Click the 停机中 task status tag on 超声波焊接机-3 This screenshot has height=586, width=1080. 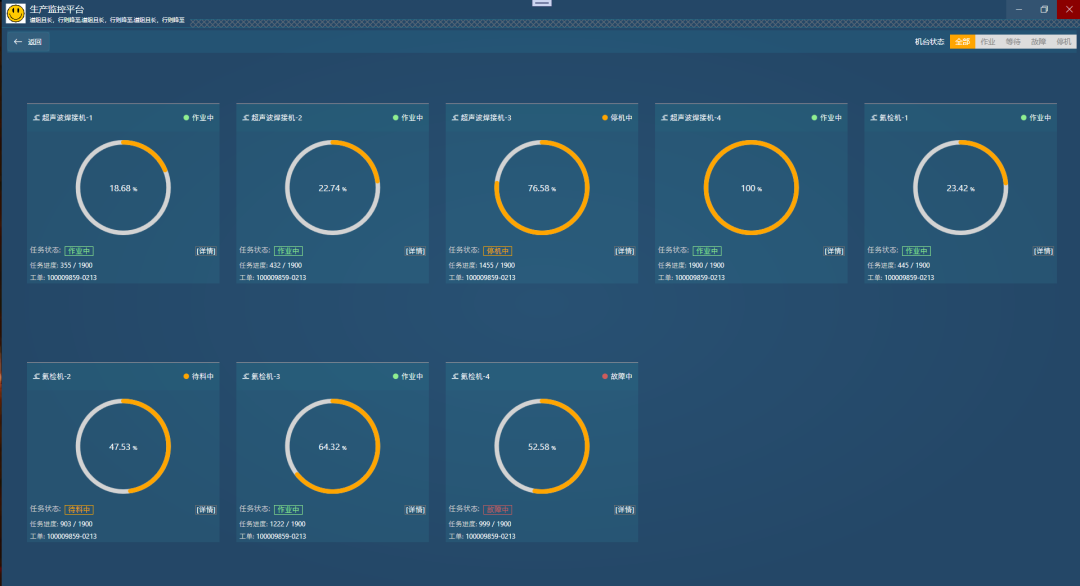497,251
